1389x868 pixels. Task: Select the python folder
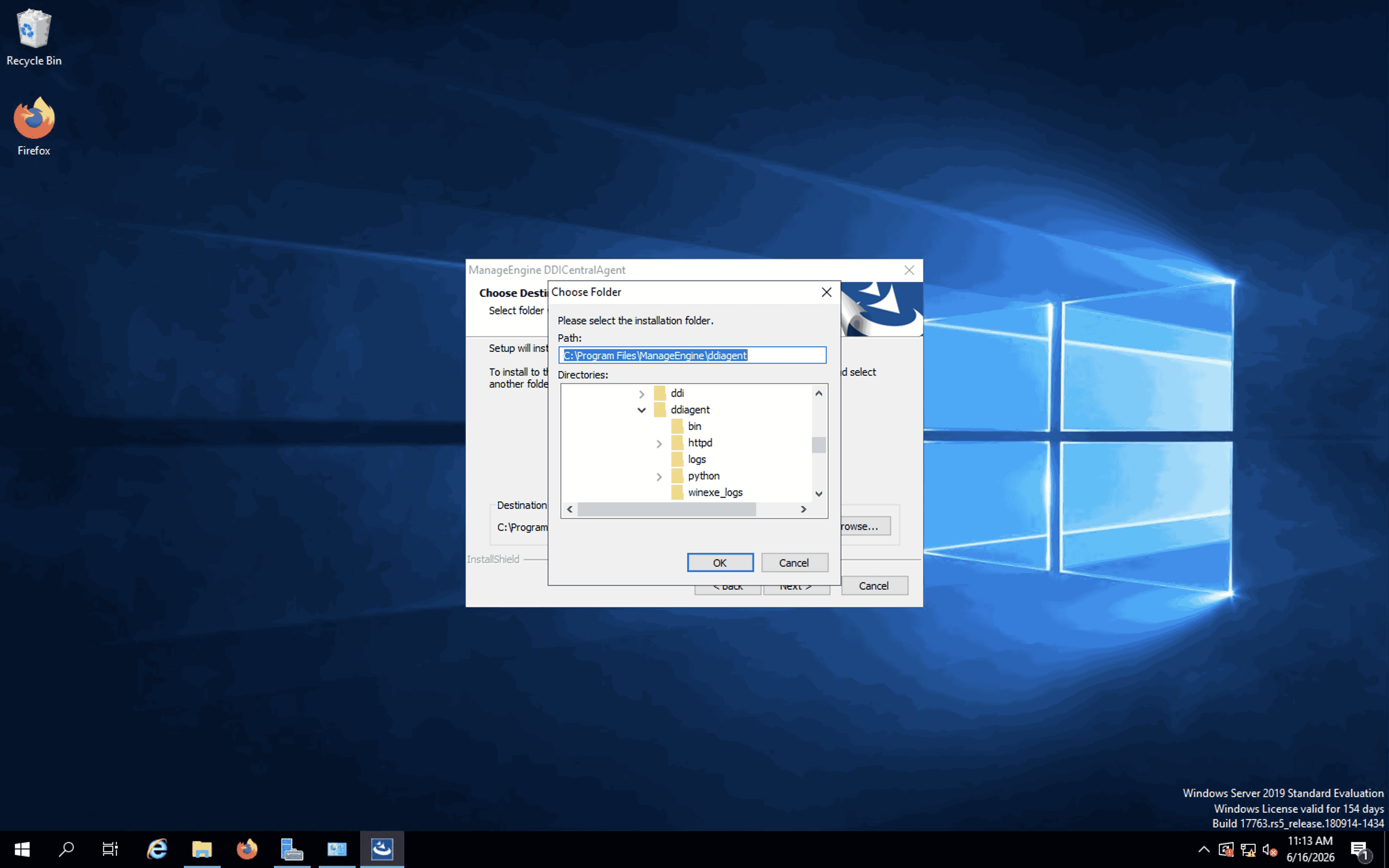(704, 477)
